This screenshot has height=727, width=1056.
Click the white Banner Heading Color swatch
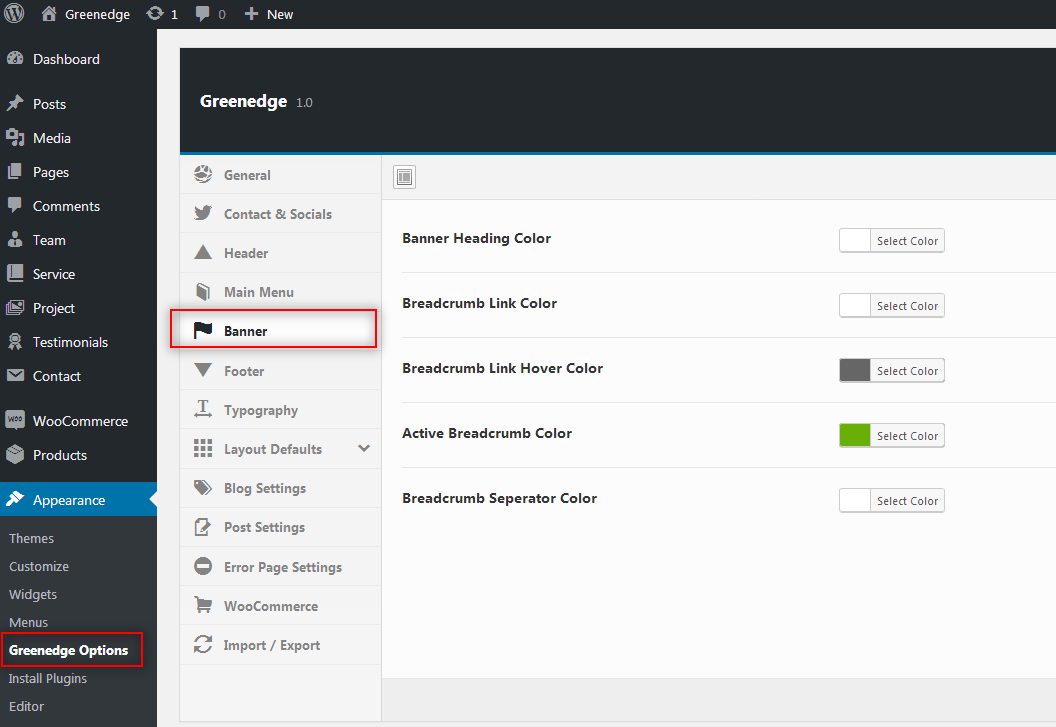pyautogui.click(x=855, y=241)
